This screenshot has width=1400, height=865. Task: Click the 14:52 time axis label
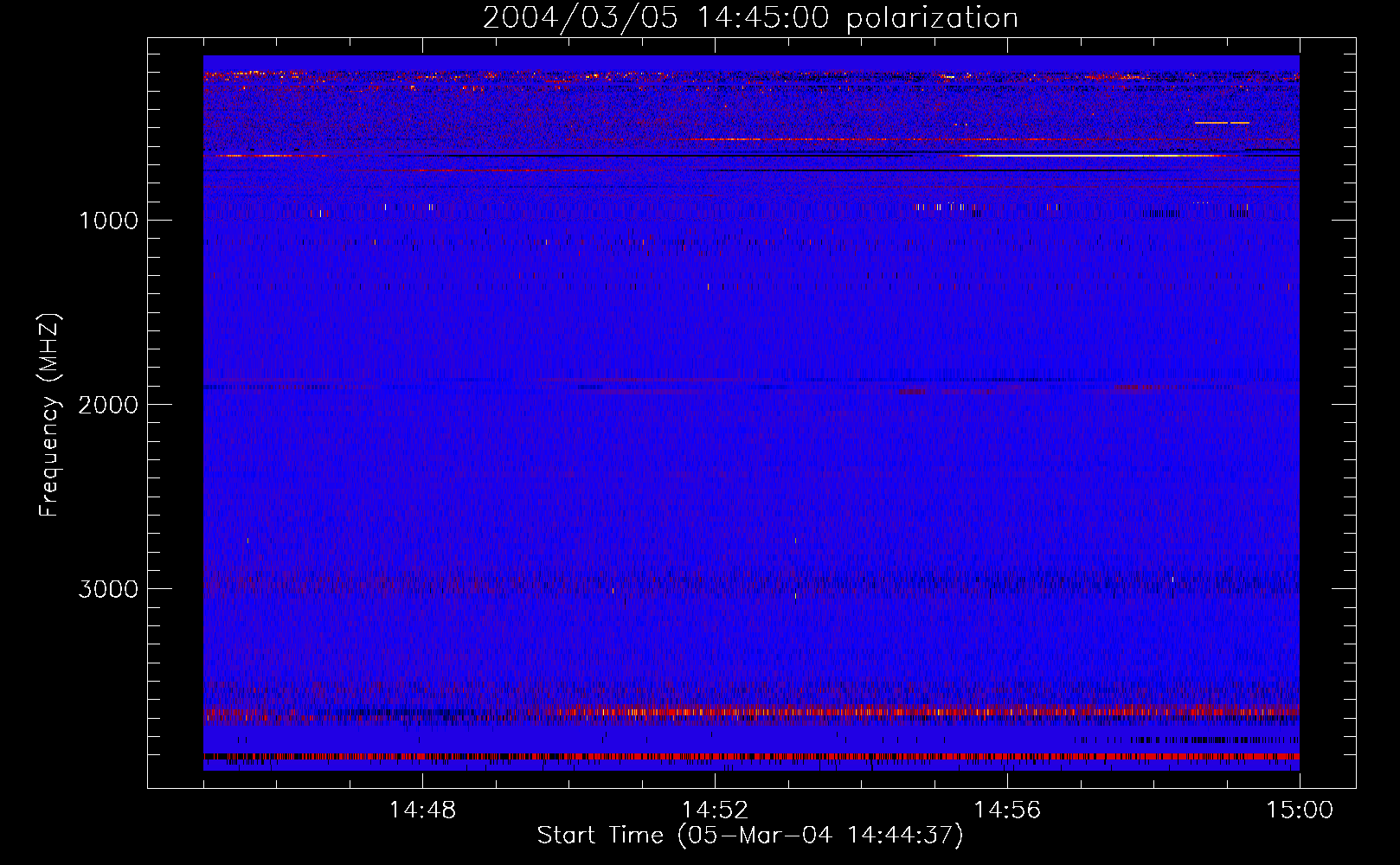(715, 811)
